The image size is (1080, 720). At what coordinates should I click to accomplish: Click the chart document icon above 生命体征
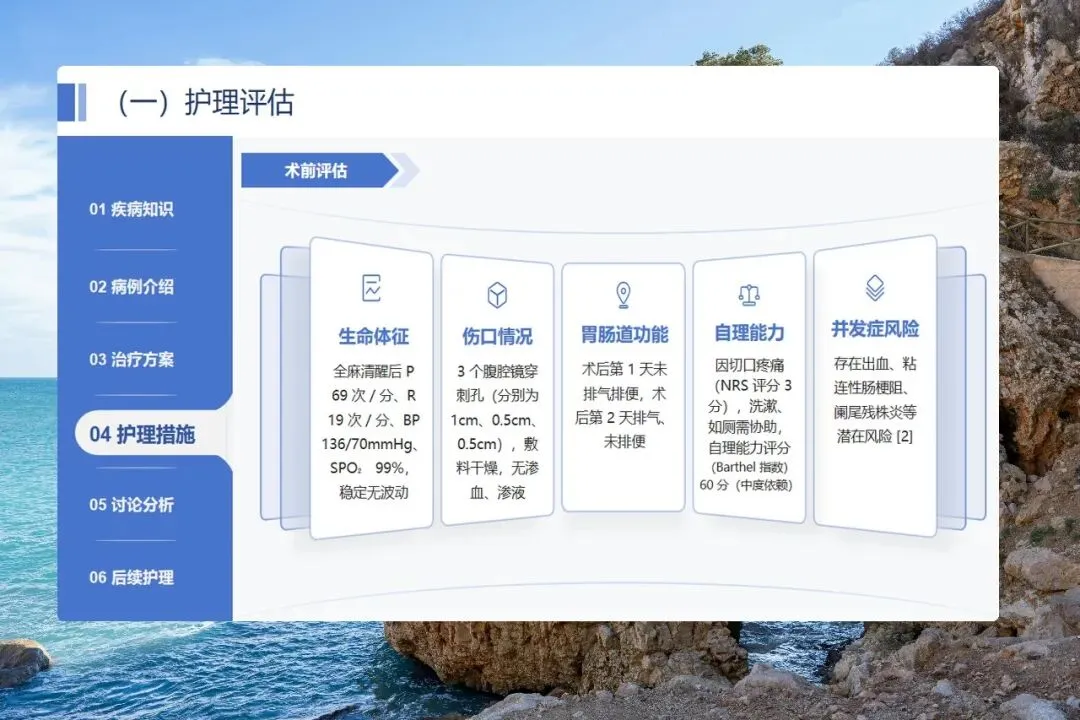(x=372, y=288)
